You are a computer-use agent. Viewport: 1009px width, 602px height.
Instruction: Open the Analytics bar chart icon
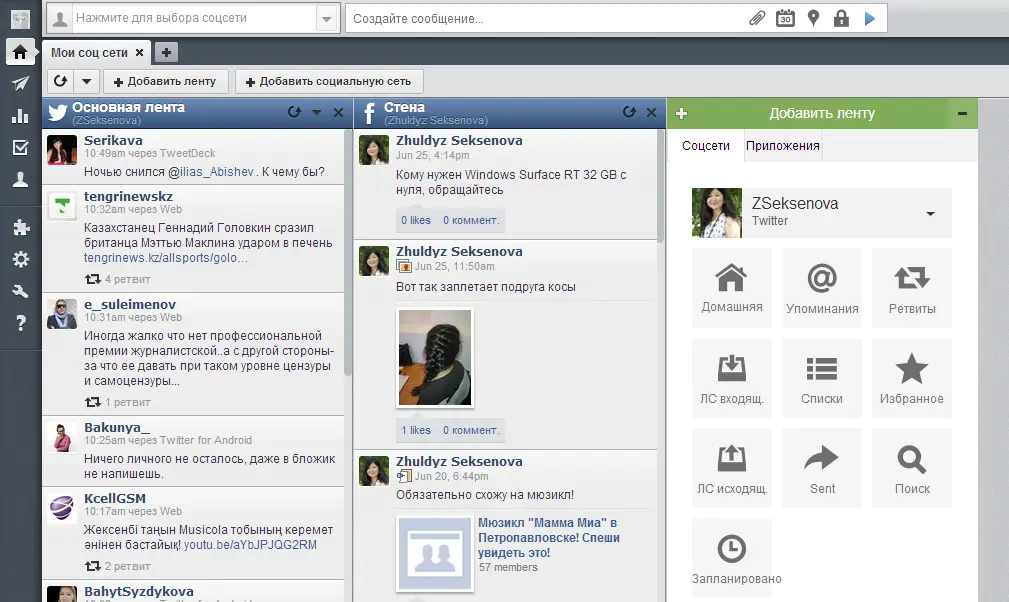pyautogui.click(x=20, y=116)
